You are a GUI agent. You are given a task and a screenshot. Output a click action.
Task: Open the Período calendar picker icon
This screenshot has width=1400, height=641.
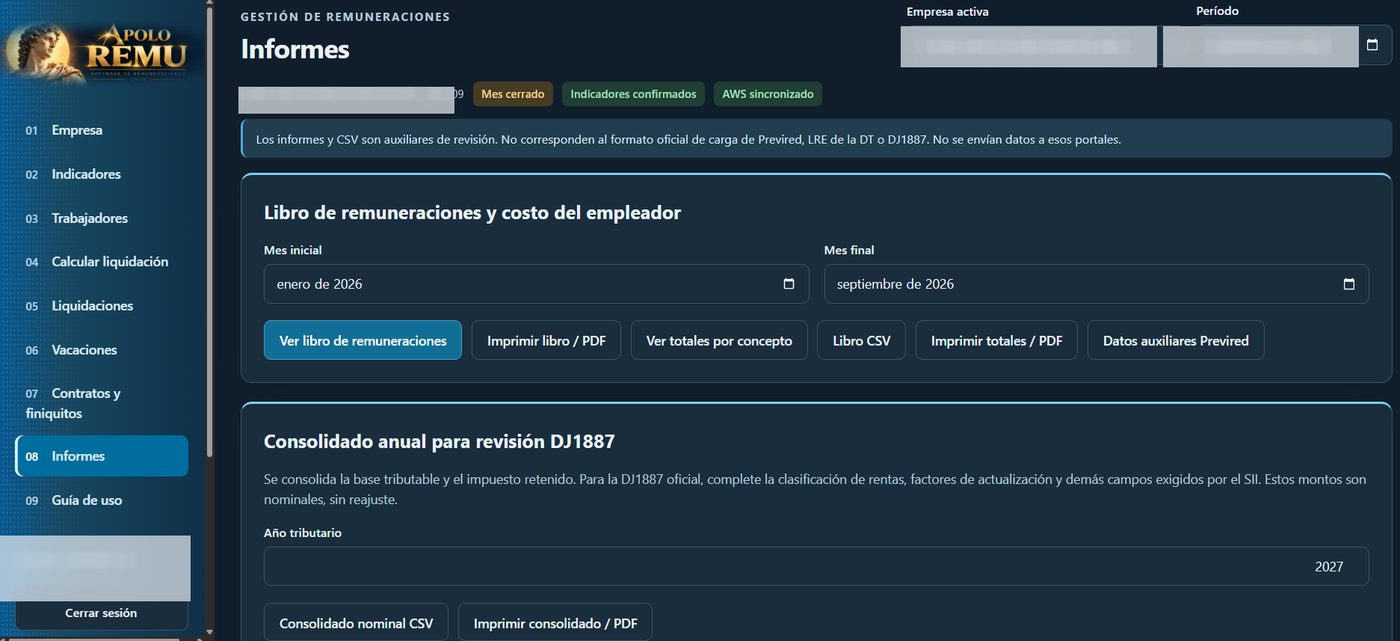(1373, 45)
